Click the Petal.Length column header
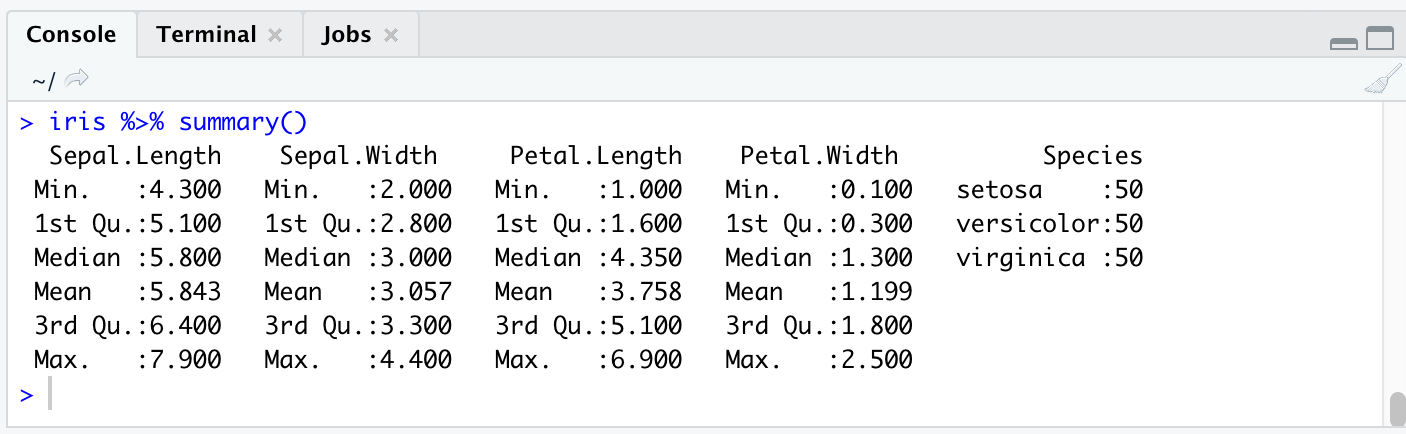This screenshot has width=1406, height=434. click(x=595, y=156)
